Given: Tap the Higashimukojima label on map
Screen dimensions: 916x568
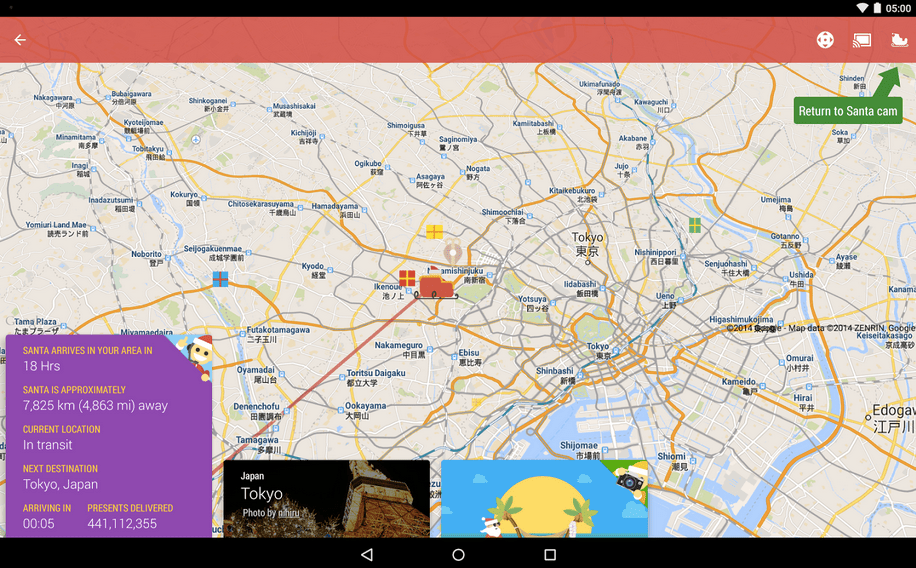Looking at the screenshot, I should click(741, 320).
